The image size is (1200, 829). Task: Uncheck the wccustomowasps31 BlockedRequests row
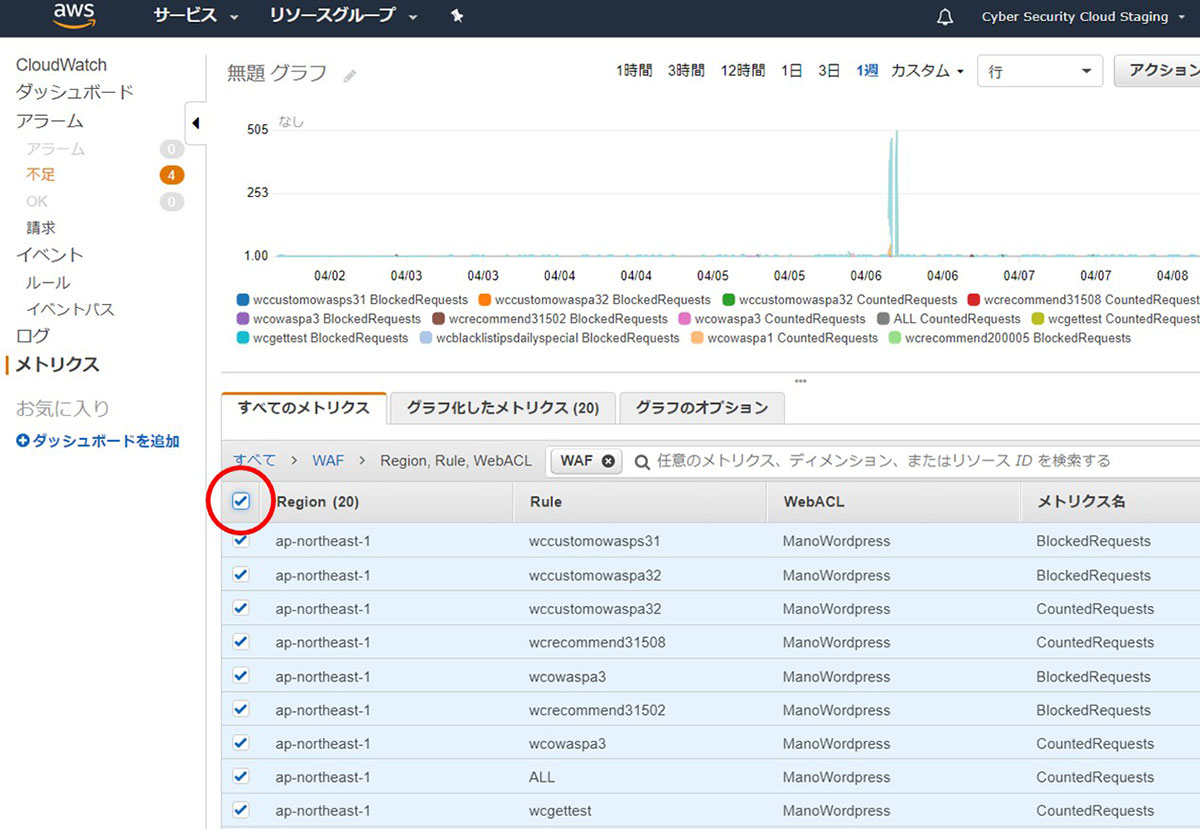tap(241, 541)
